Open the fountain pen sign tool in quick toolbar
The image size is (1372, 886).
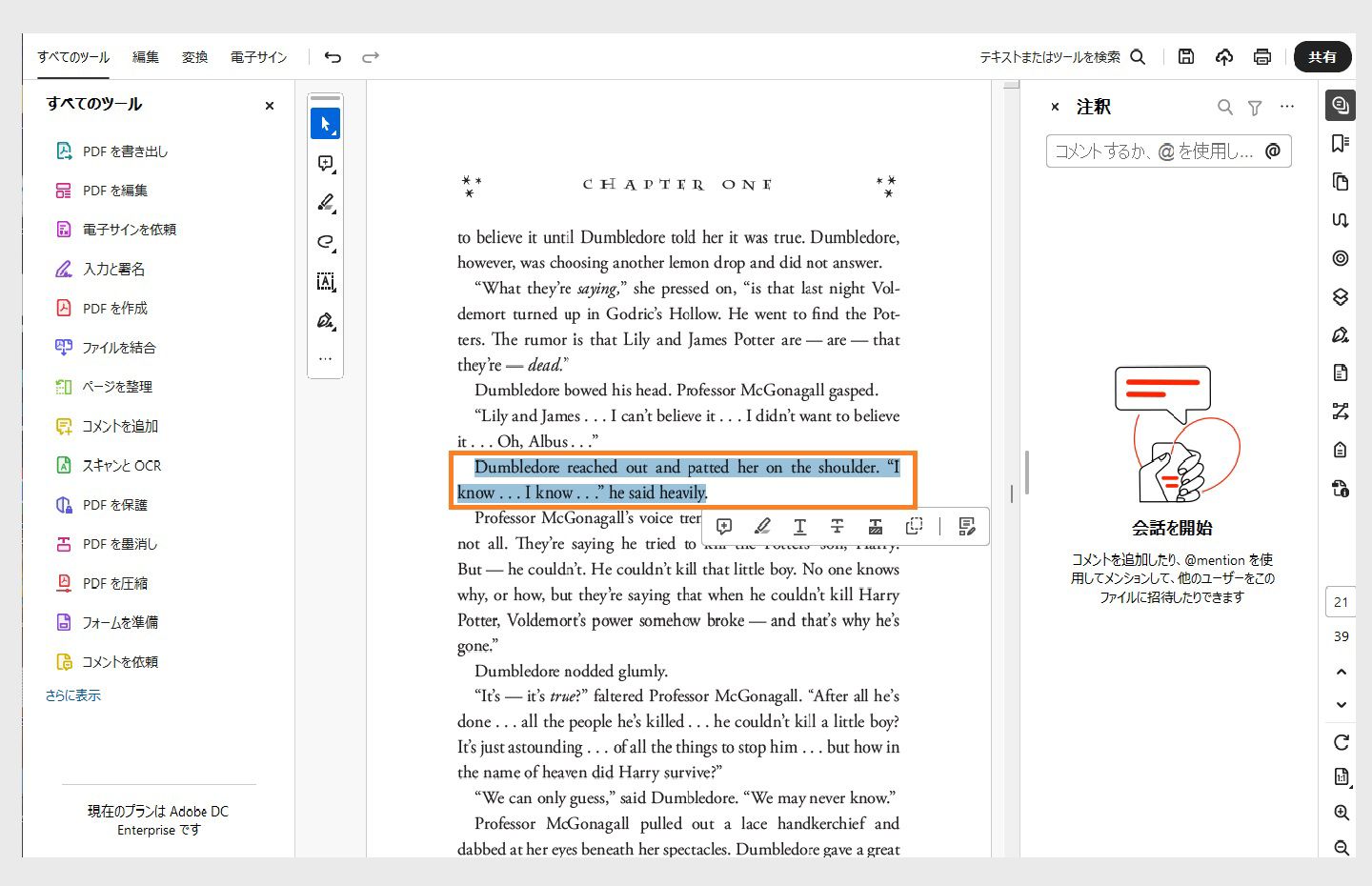pyautogui.click(x=325, y=320)
